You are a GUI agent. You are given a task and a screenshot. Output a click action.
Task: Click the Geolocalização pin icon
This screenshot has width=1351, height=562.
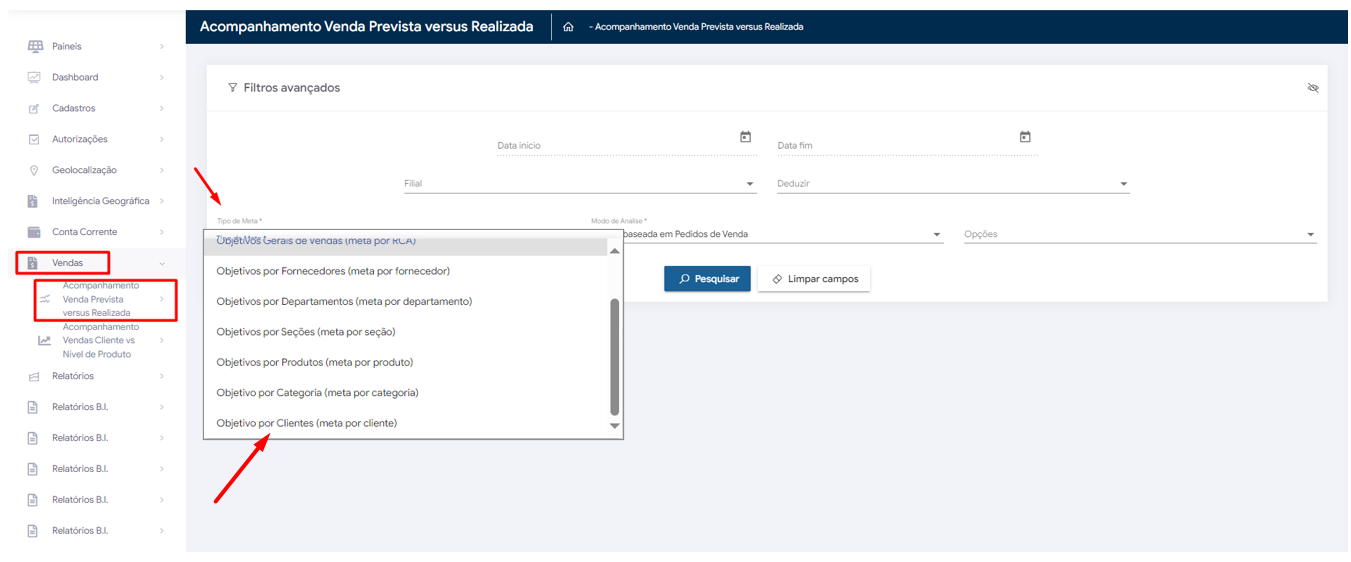(x=34, y=170)
